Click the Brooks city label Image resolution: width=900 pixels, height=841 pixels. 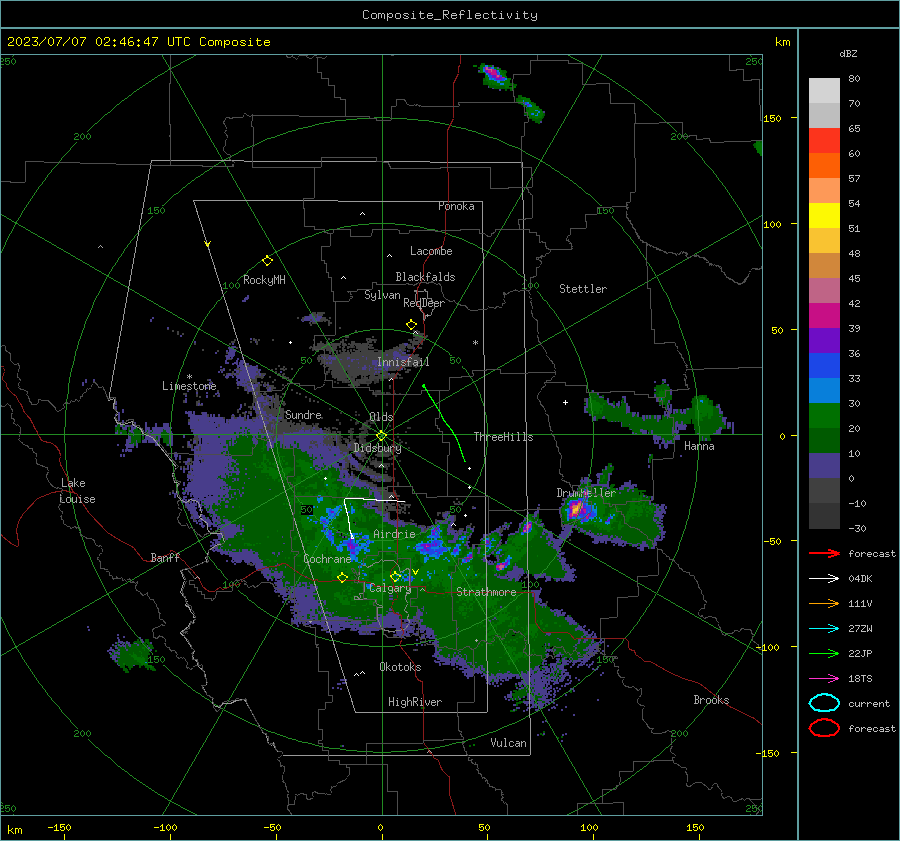711,700
